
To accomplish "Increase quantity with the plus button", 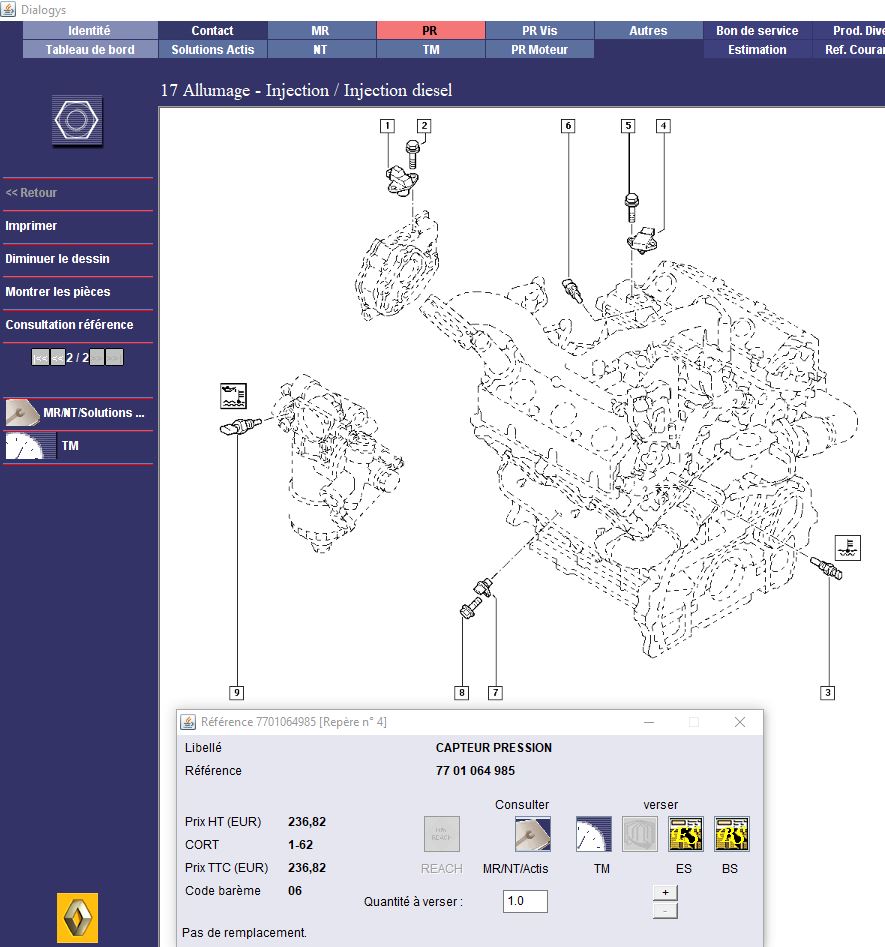I will point(665,892).
